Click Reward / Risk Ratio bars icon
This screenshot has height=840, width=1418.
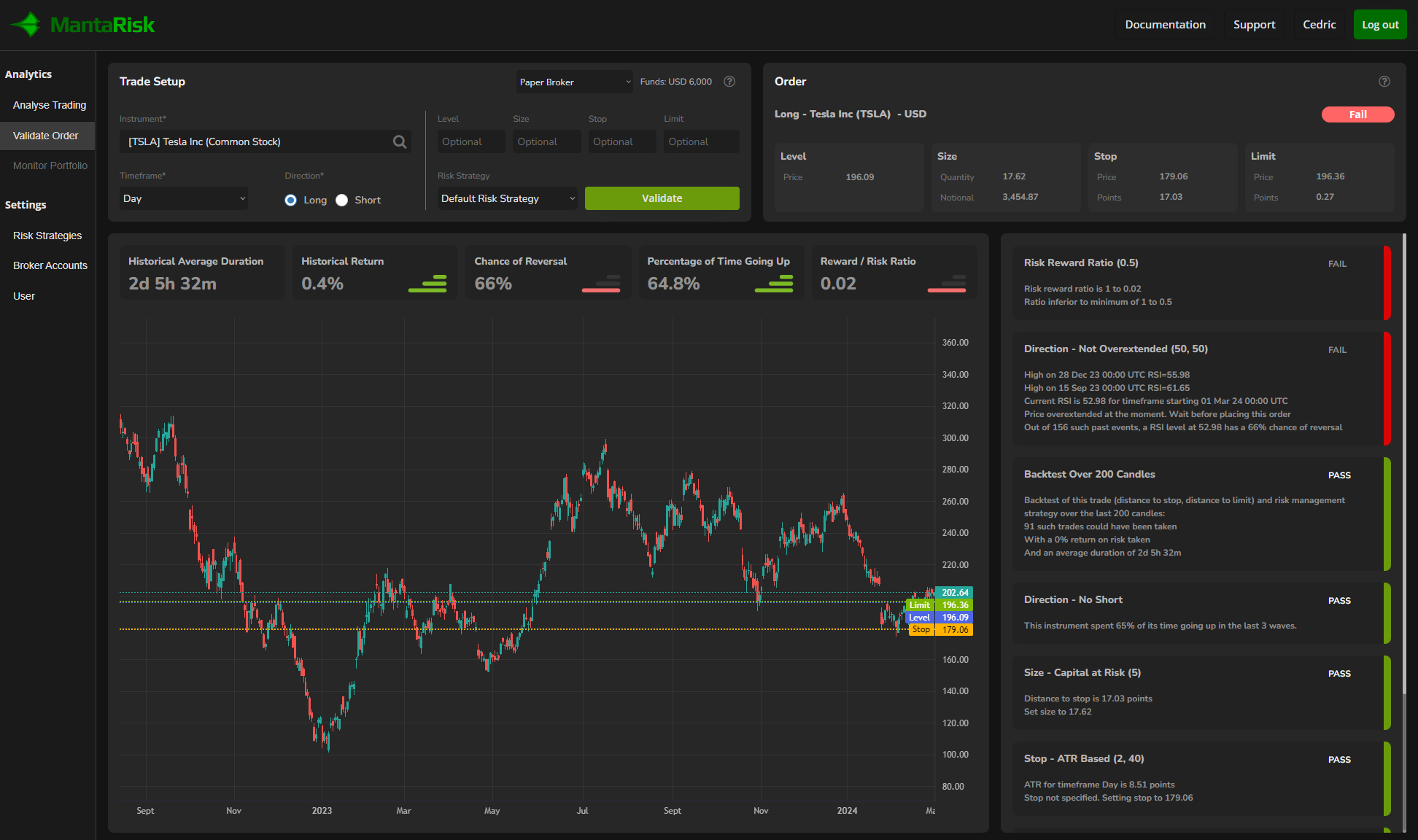[947, 284]
